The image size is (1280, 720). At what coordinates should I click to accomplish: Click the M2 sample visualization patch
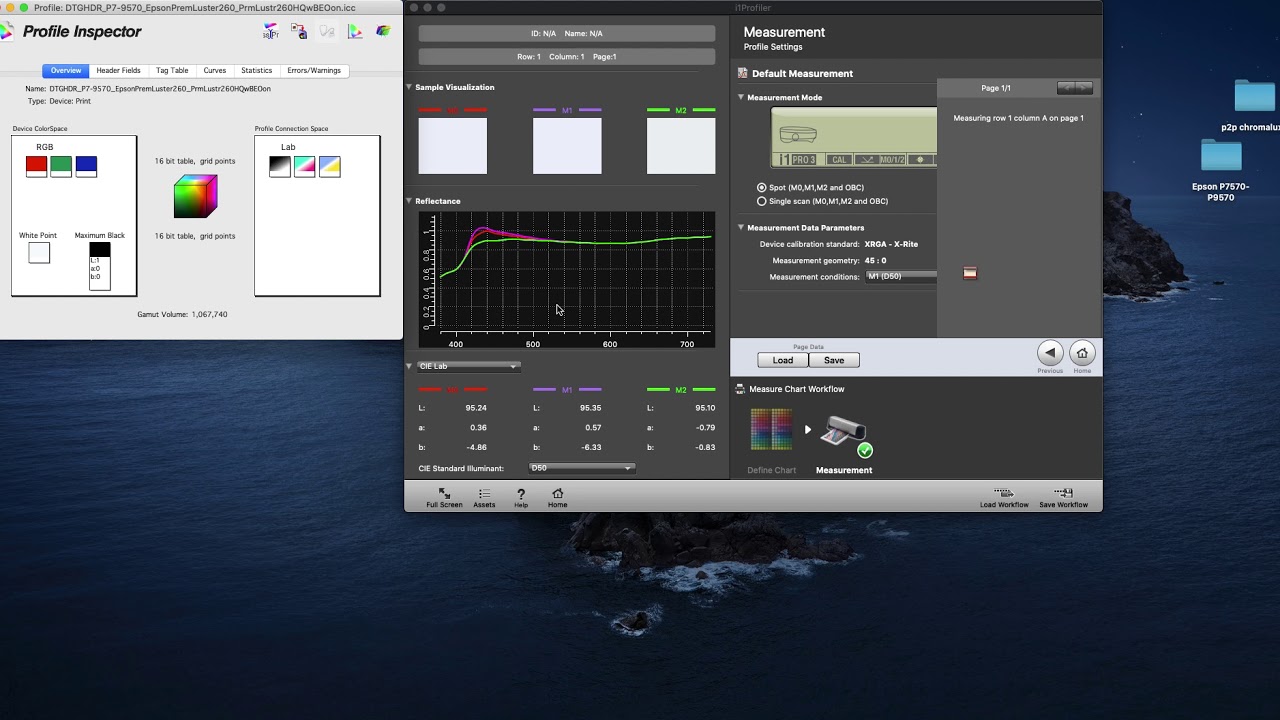point(681,146)
